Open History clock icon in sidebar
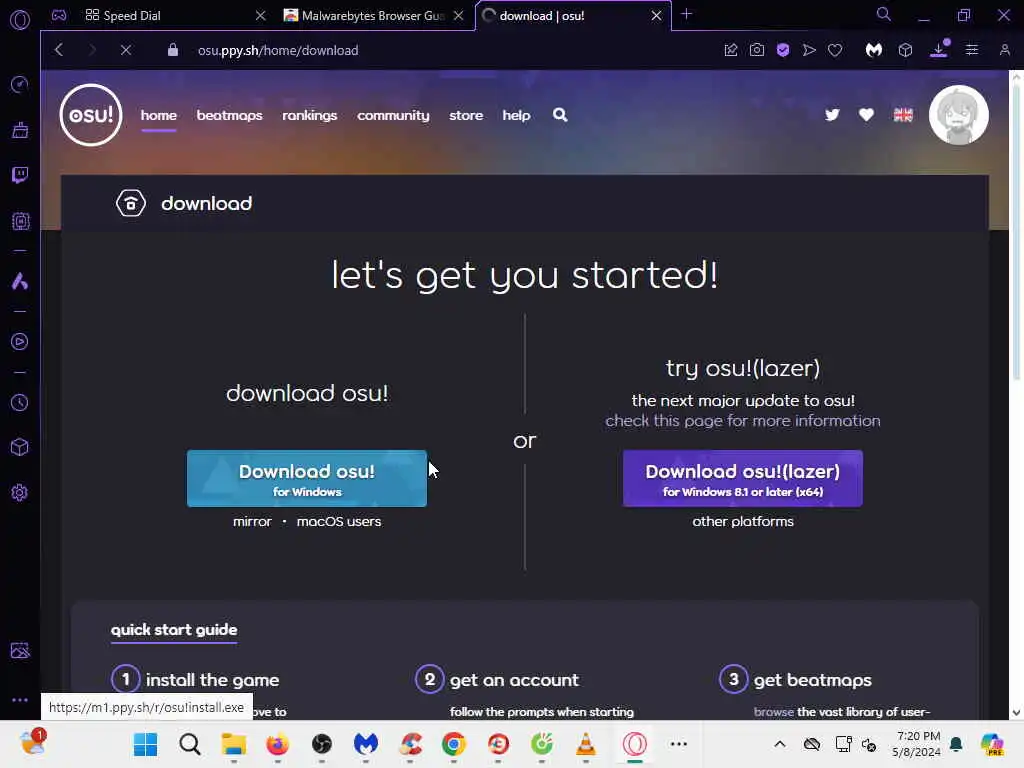 point(20,402)
